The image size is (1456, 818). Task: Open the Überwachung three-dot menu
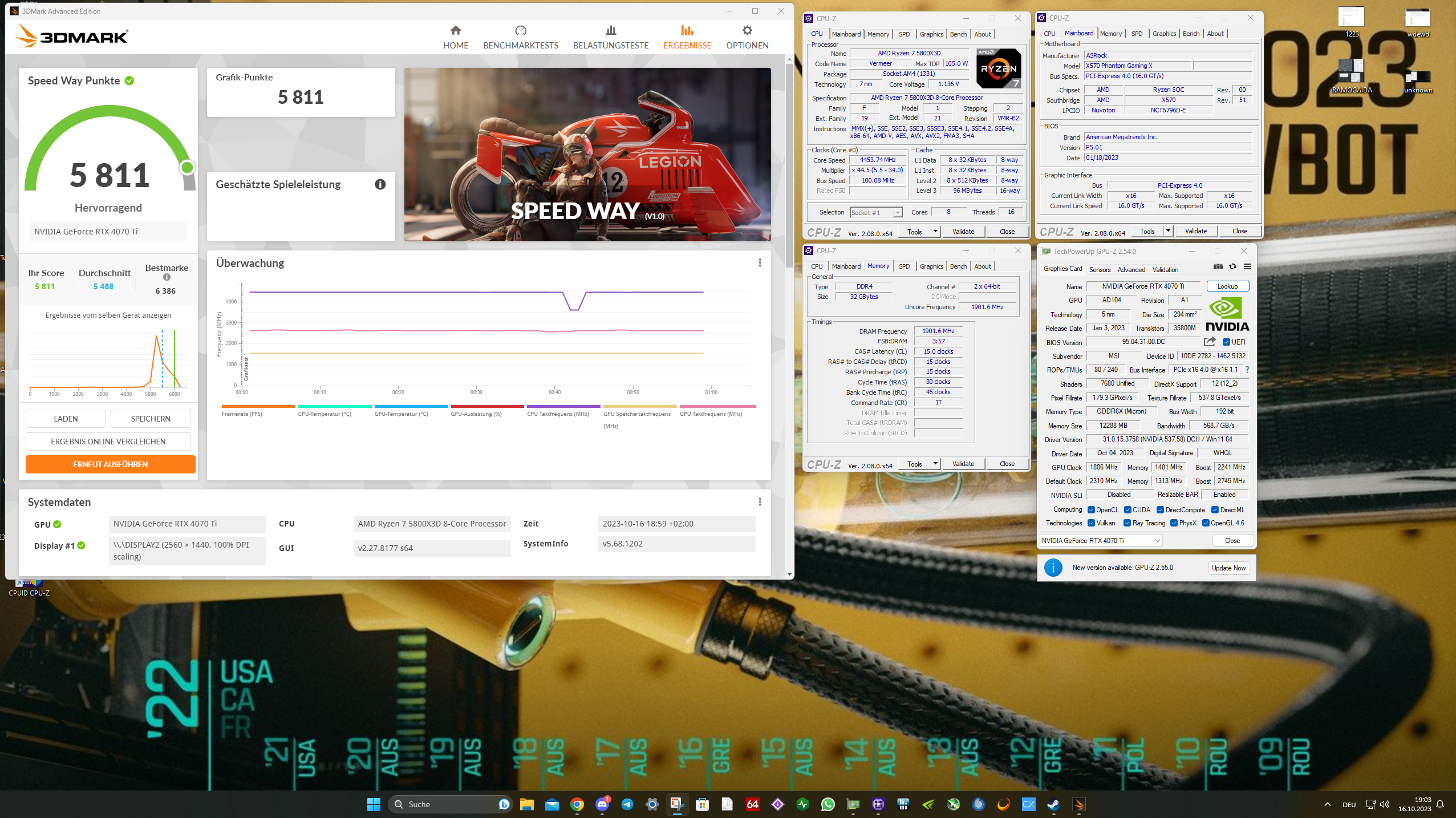(760, 263)
